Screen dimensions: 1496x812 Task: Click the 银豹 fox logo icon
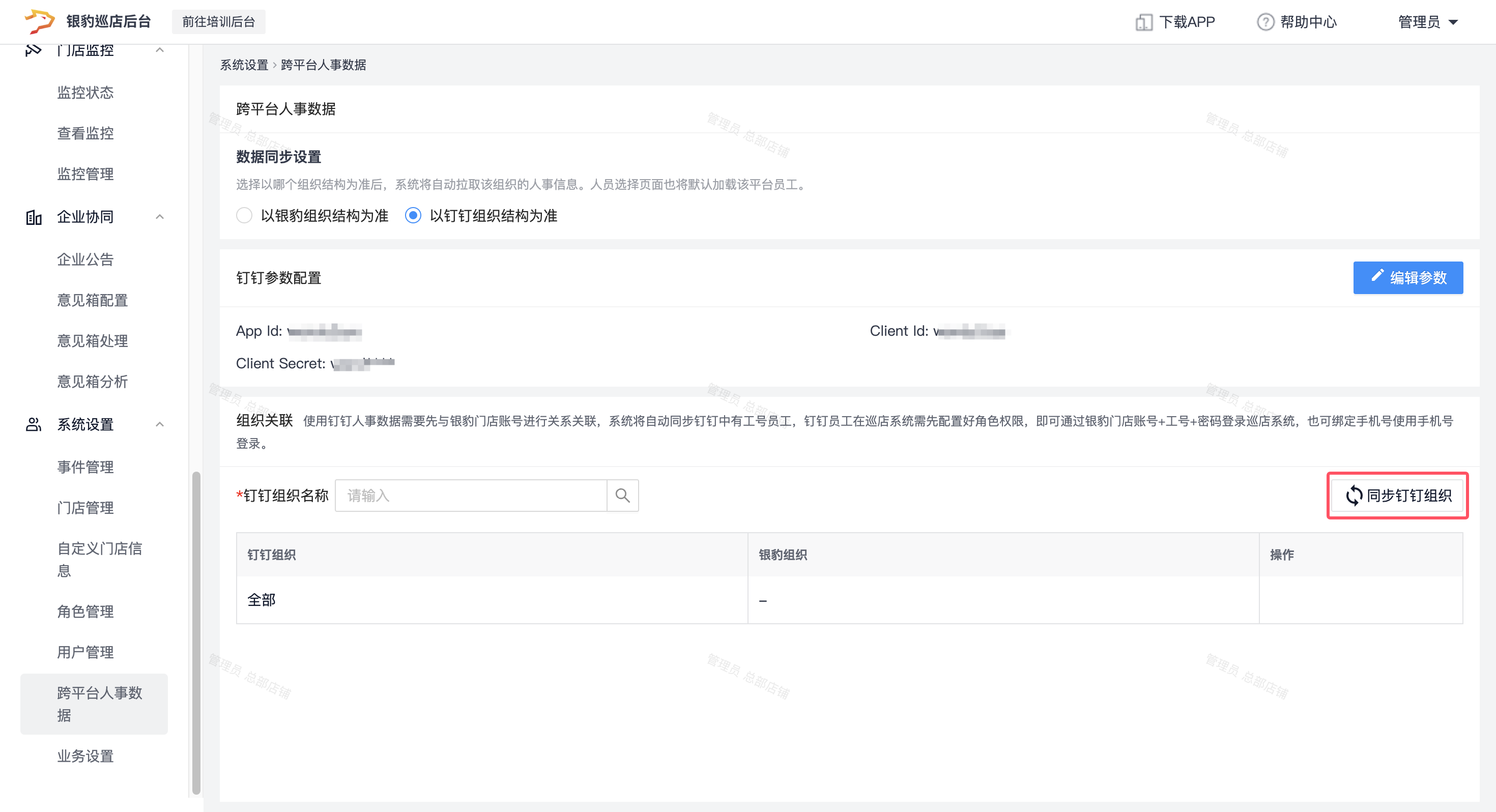[x=40, y=21]
